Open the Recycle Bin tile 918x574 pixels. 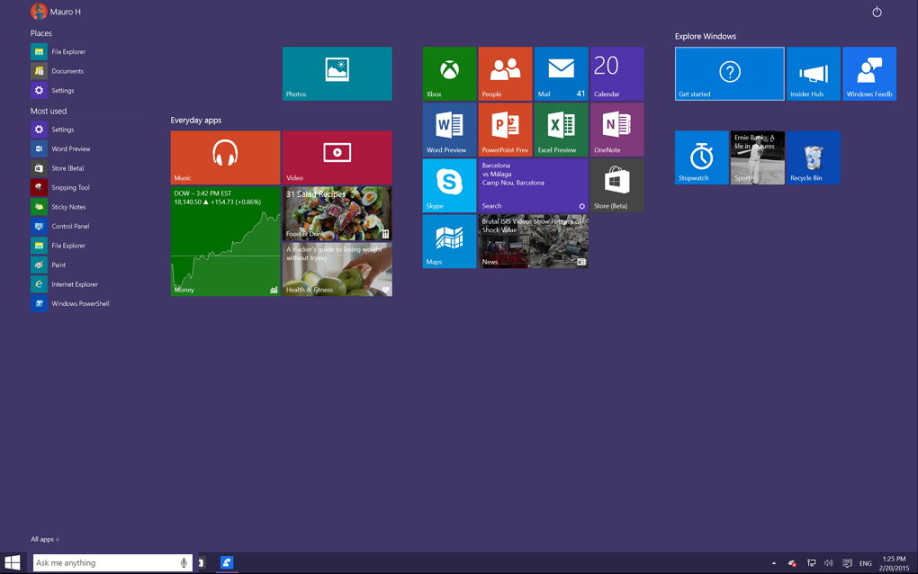(x=813, y=158)
